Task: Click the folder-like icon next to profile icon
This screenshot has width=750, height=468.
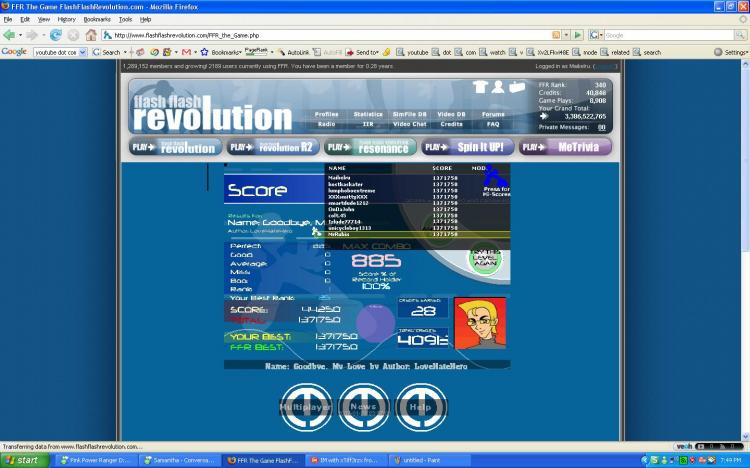Action: (517, 87)
